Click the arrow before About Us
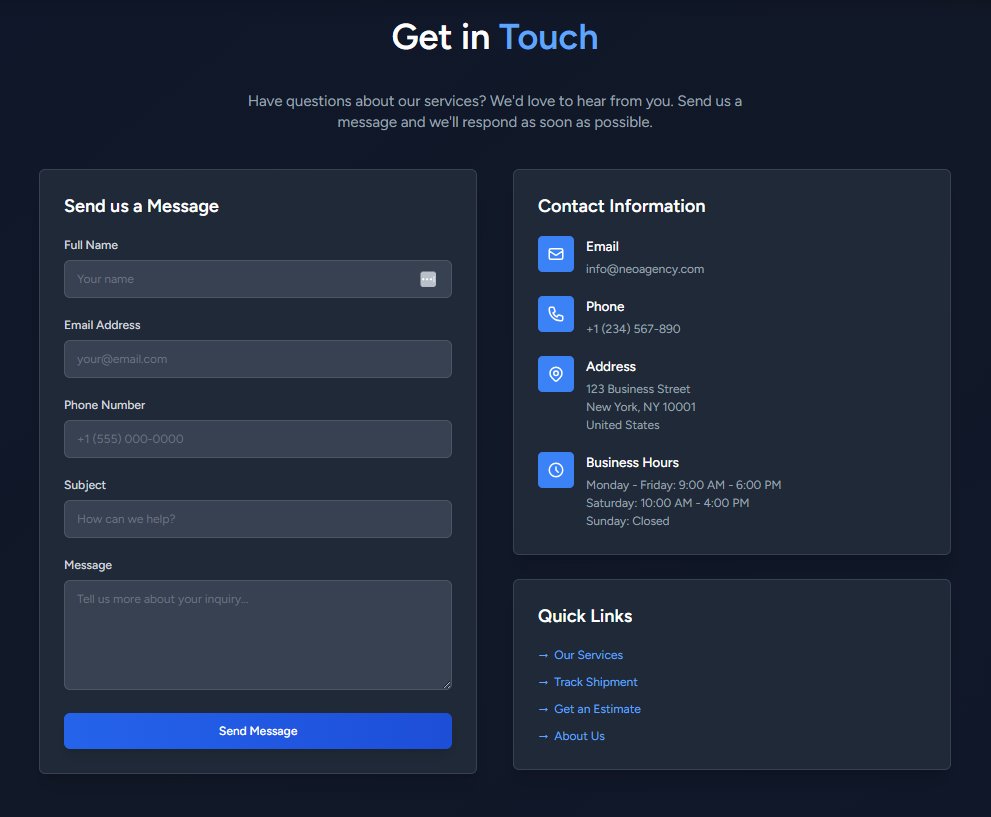Viewport: 991px width, 817px height. pos(543,736)
